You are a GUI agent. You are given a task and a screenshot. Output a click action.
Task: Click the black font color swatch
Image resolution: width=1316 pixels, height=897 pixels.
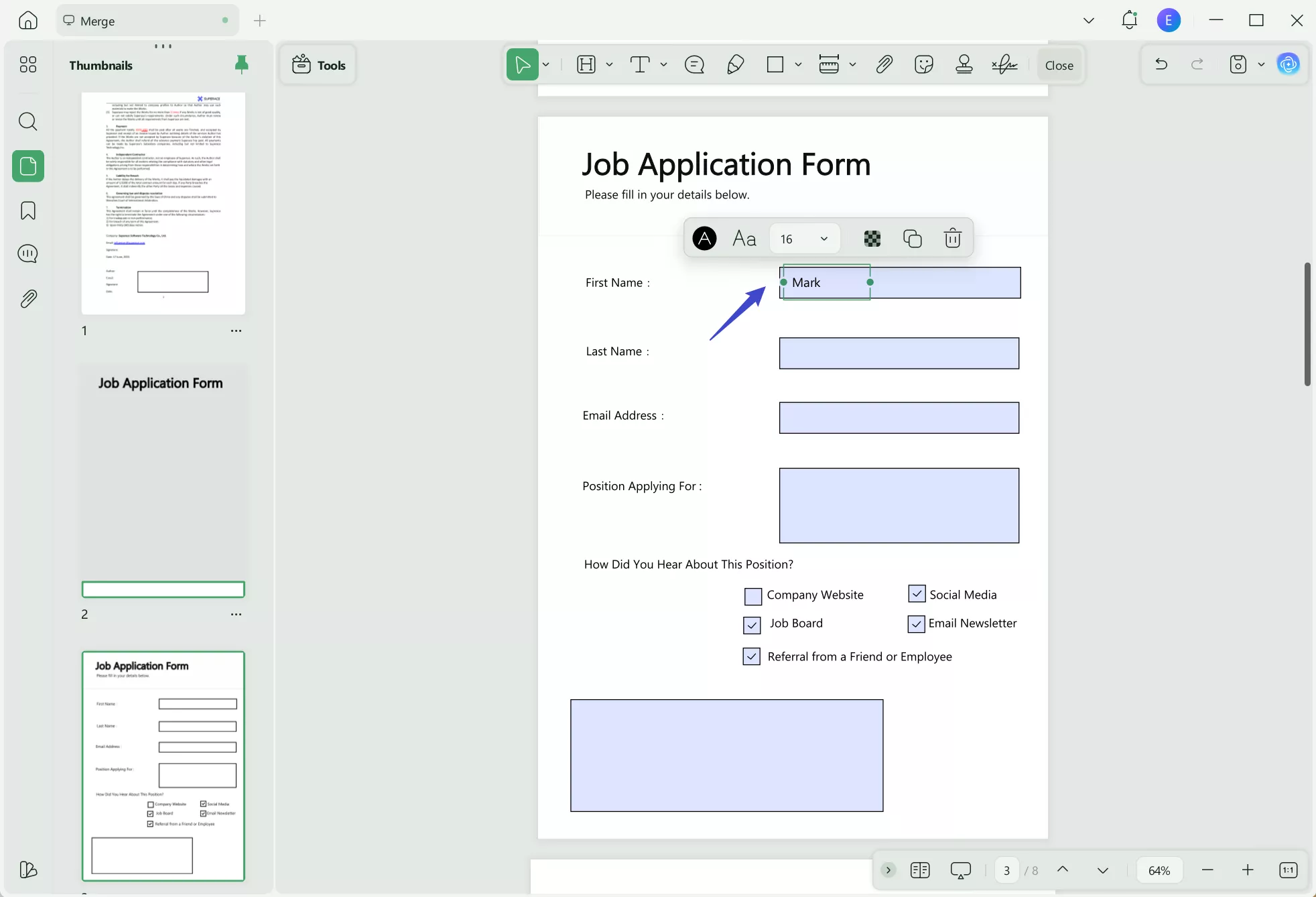pos(704,238)
